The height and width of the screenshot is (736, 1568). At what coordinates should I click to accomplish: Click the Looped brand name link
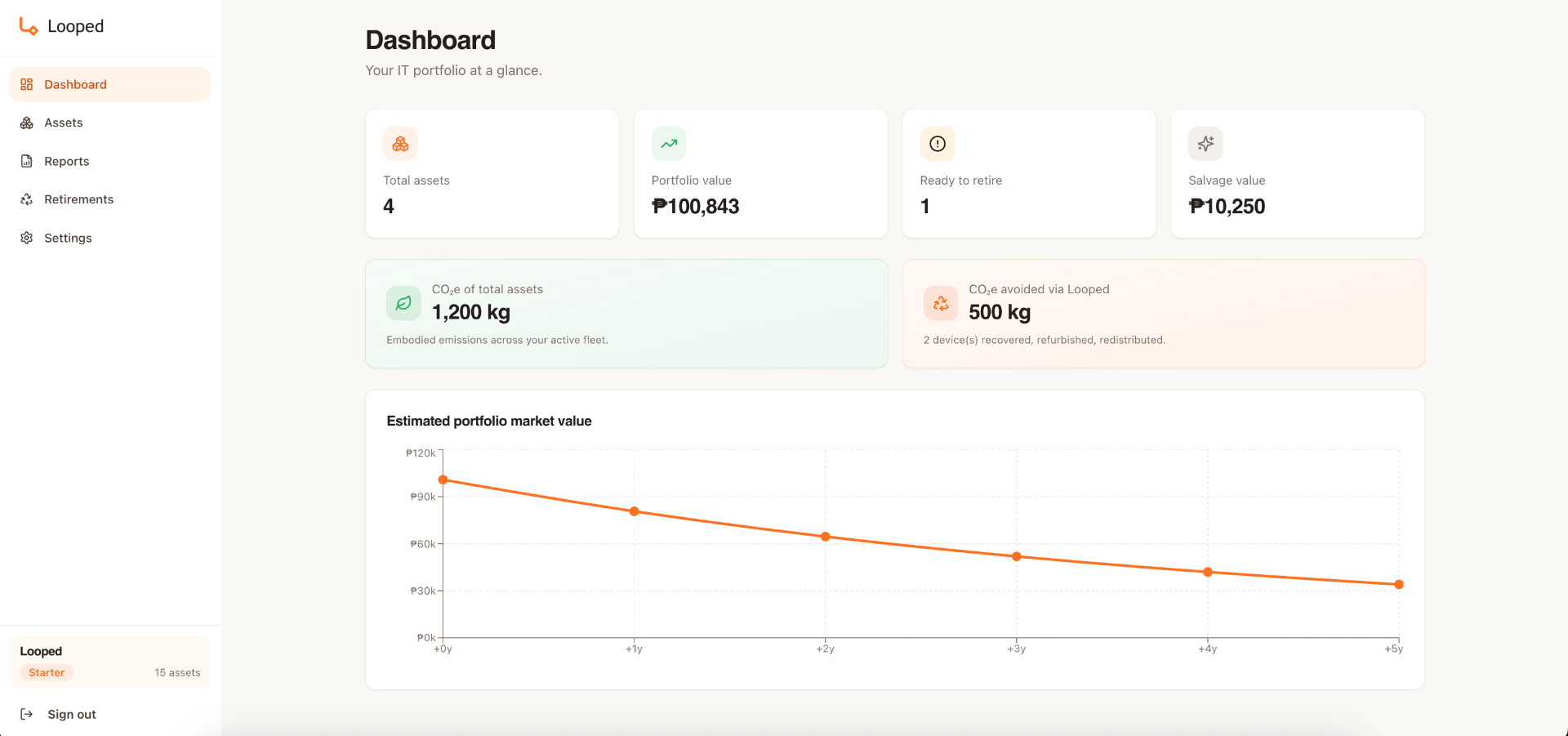(x=75, y=26)
